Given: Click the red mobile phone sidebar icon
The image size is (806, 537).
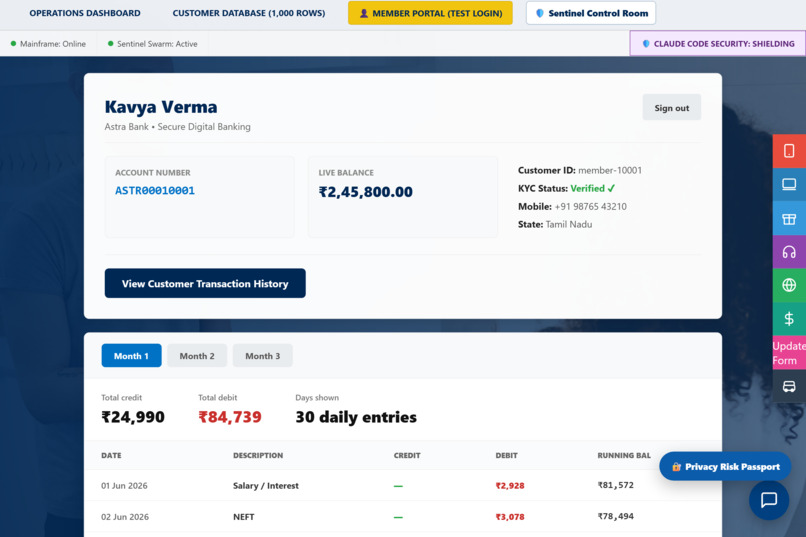Looking at the screenshot, I should click(789, 151).
